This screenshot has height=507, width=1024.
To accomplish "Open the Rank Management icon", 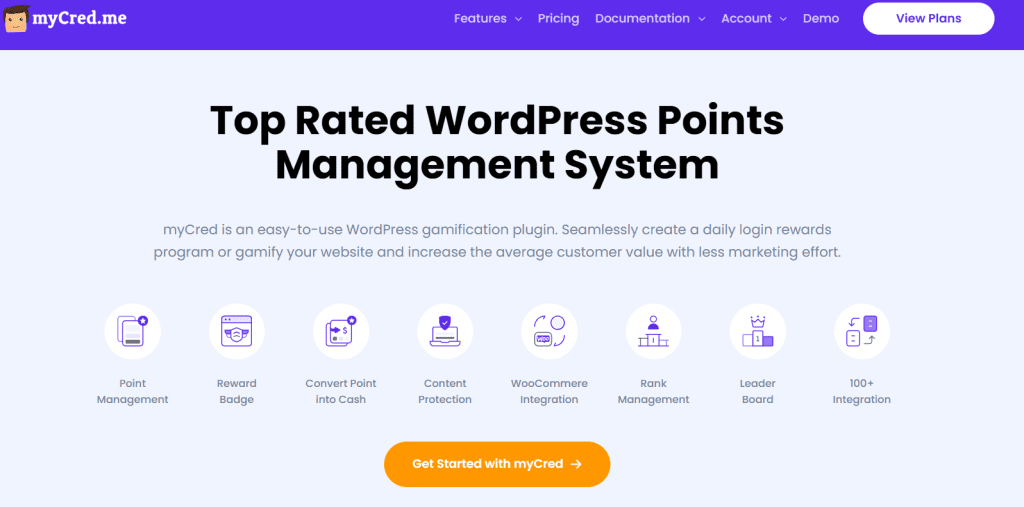I will click(653, 331).
